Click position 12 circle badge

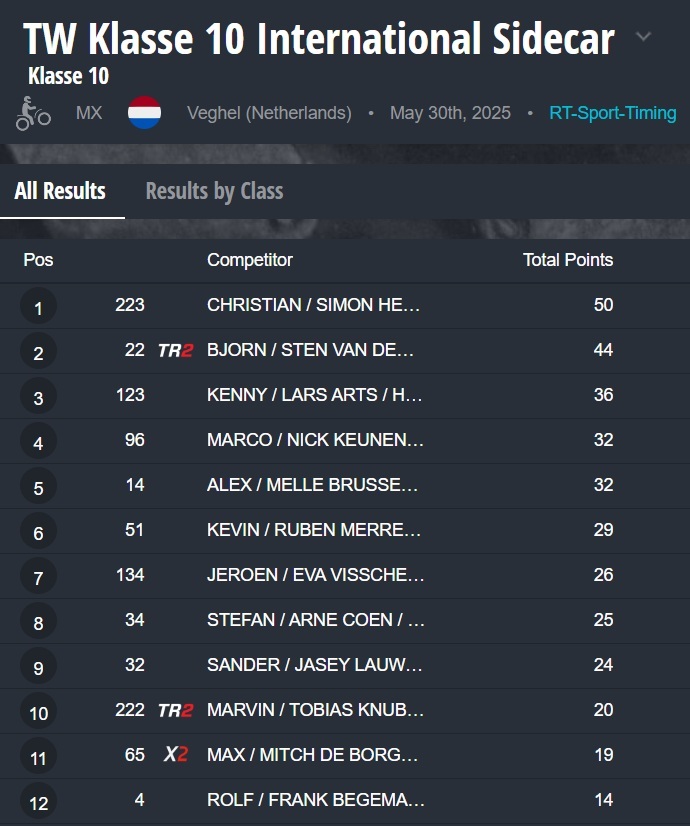pos(38,801)
